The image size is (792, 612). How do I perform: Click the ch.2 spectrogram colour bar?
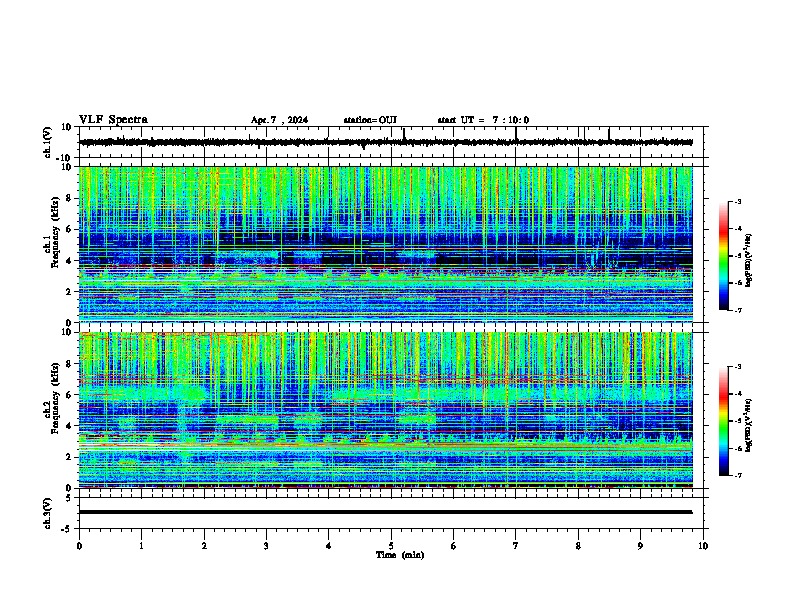pyautogui.click(x=723, y=421)
